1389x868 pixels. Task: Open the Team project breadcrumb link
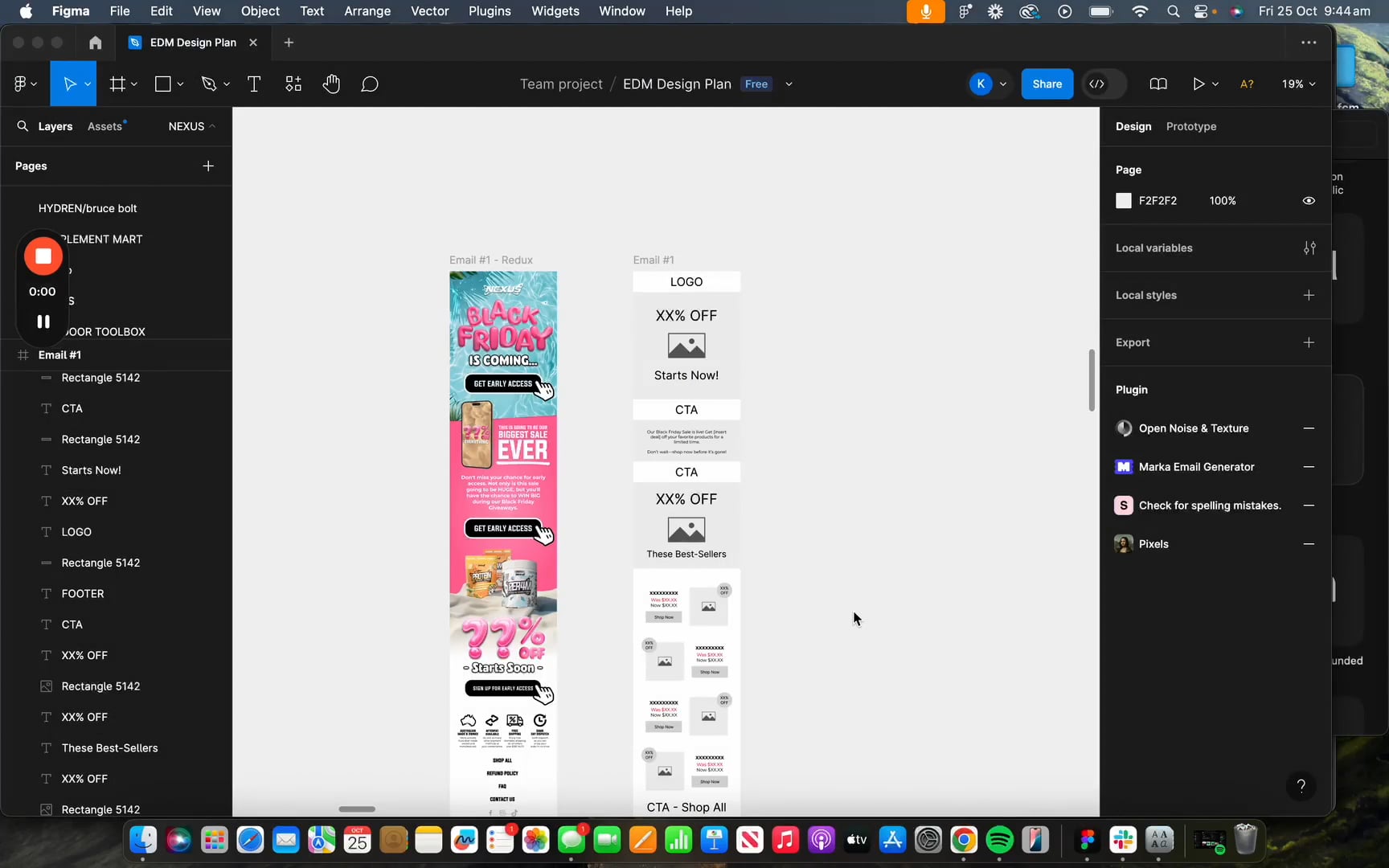click(x=561, y=84)
